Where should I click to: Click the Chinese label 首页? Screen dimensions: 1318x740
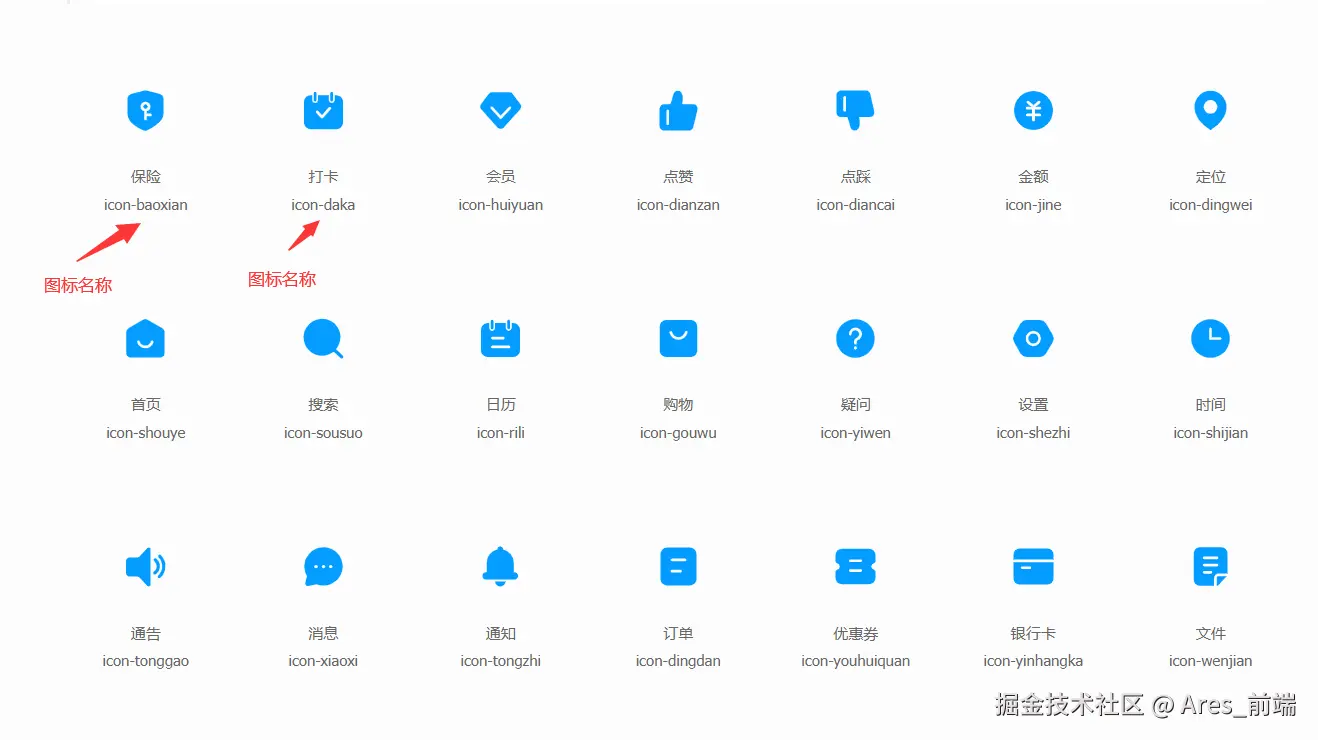click(x=145, y=405)
